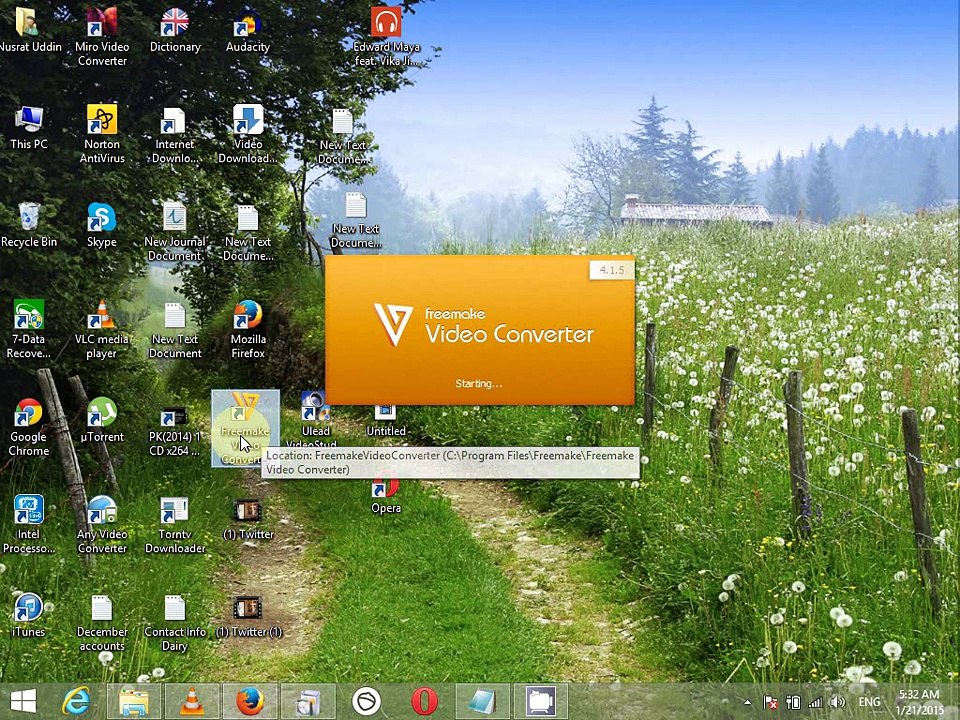Open File Explorer from the taskbar
This screenshot has height=720, width=960.
pos(133,701)
